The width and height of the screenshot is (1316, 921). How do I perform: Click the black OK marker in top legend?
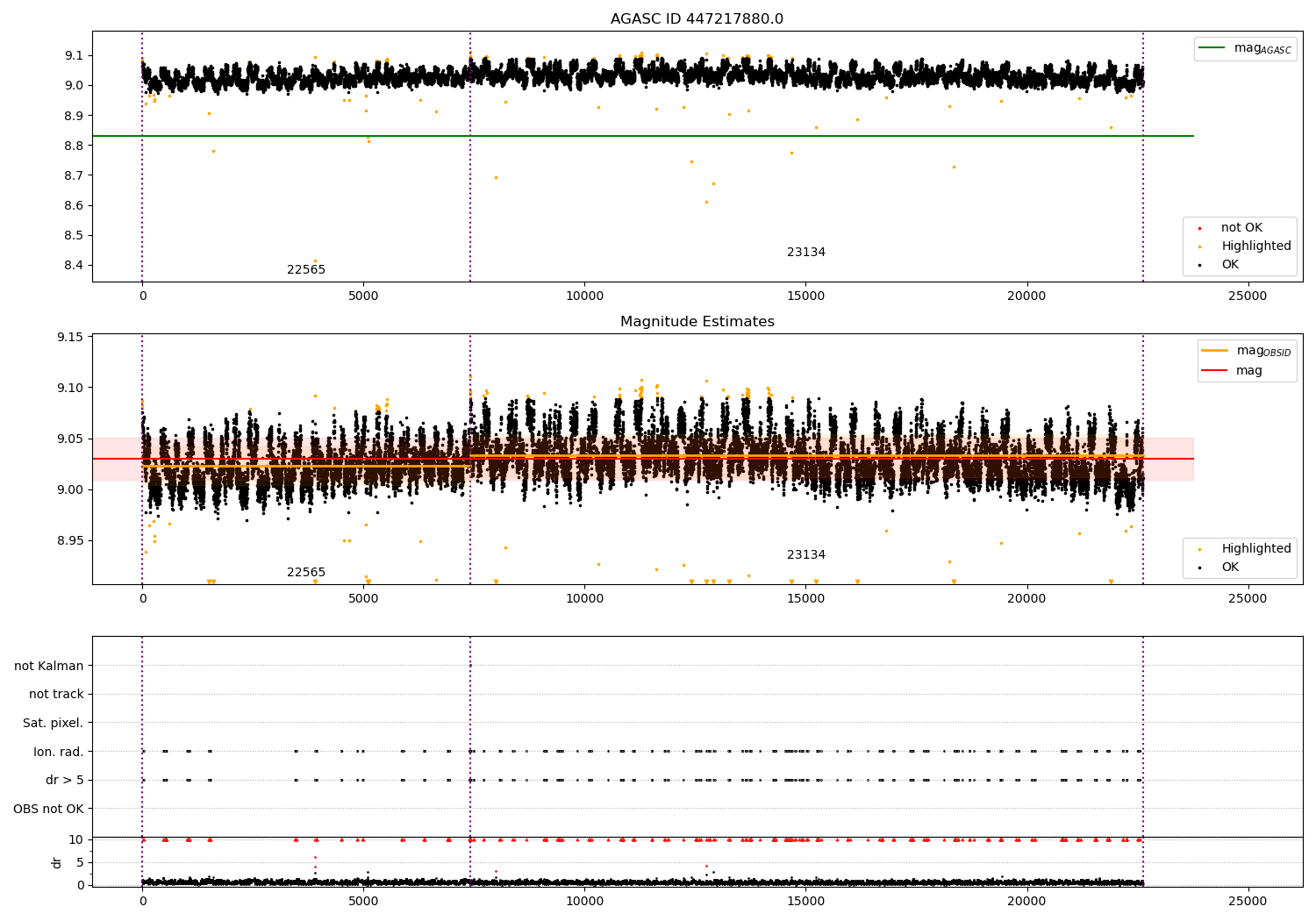[x=1199, y=266]
